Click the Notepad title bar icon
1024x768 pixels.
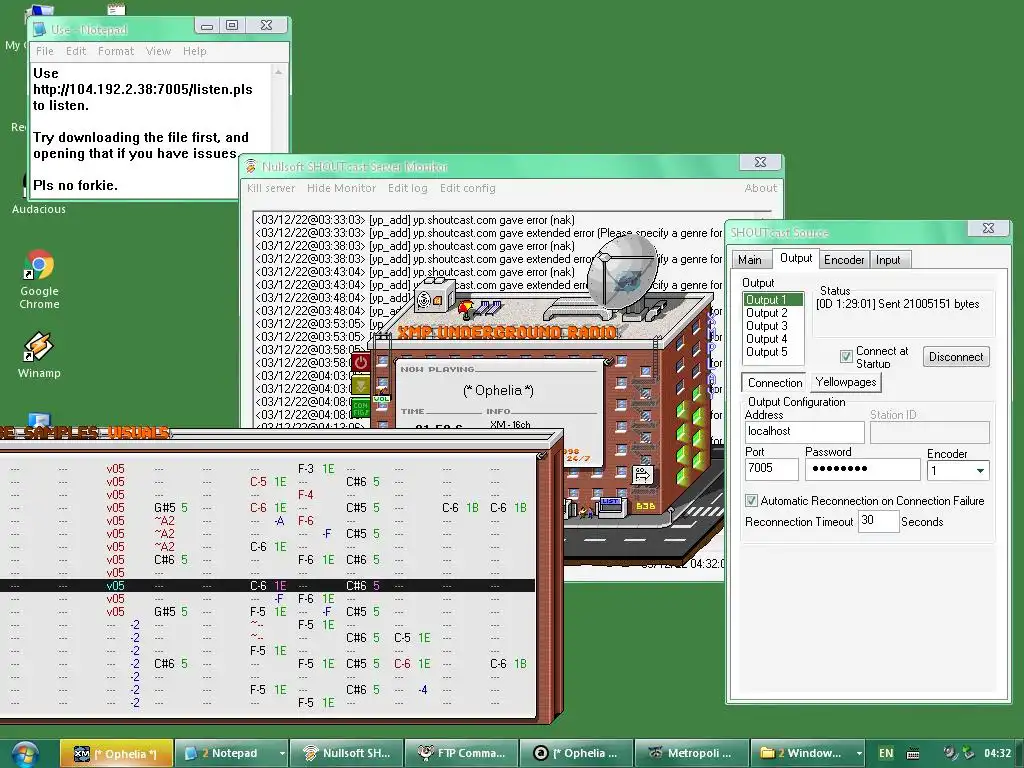[x=40, y=29]
